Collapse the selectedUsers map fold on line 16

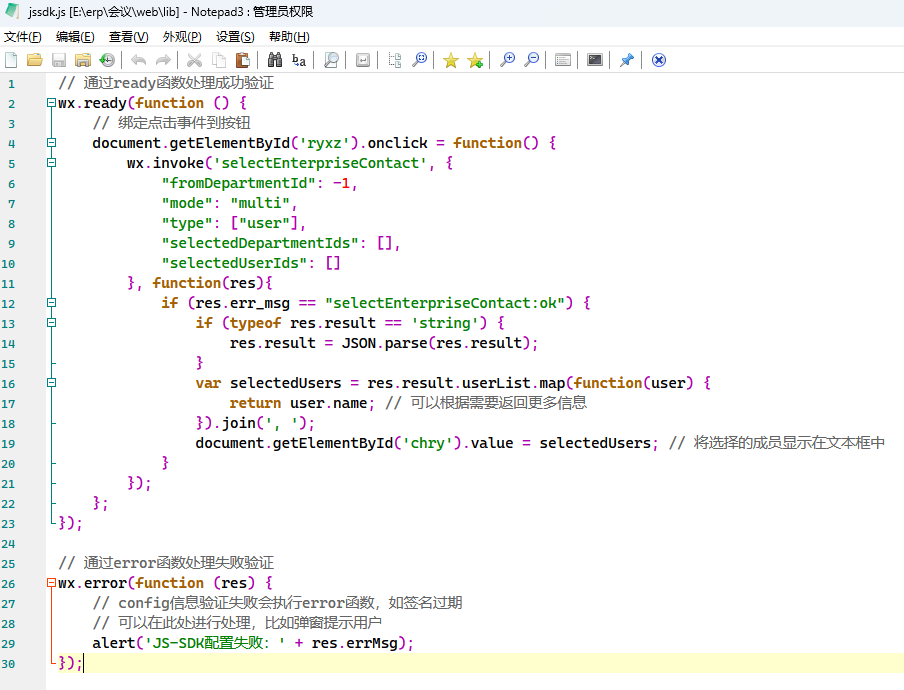51,382
